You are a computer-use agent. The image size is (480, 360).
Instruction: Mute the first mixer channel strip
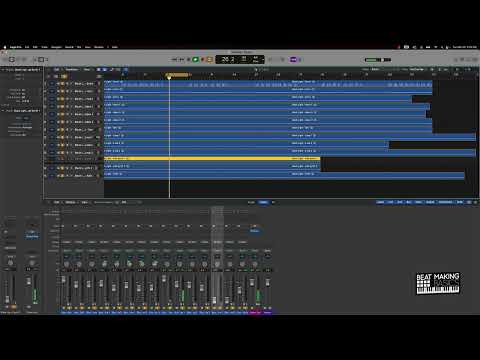(x=63, y=308)
